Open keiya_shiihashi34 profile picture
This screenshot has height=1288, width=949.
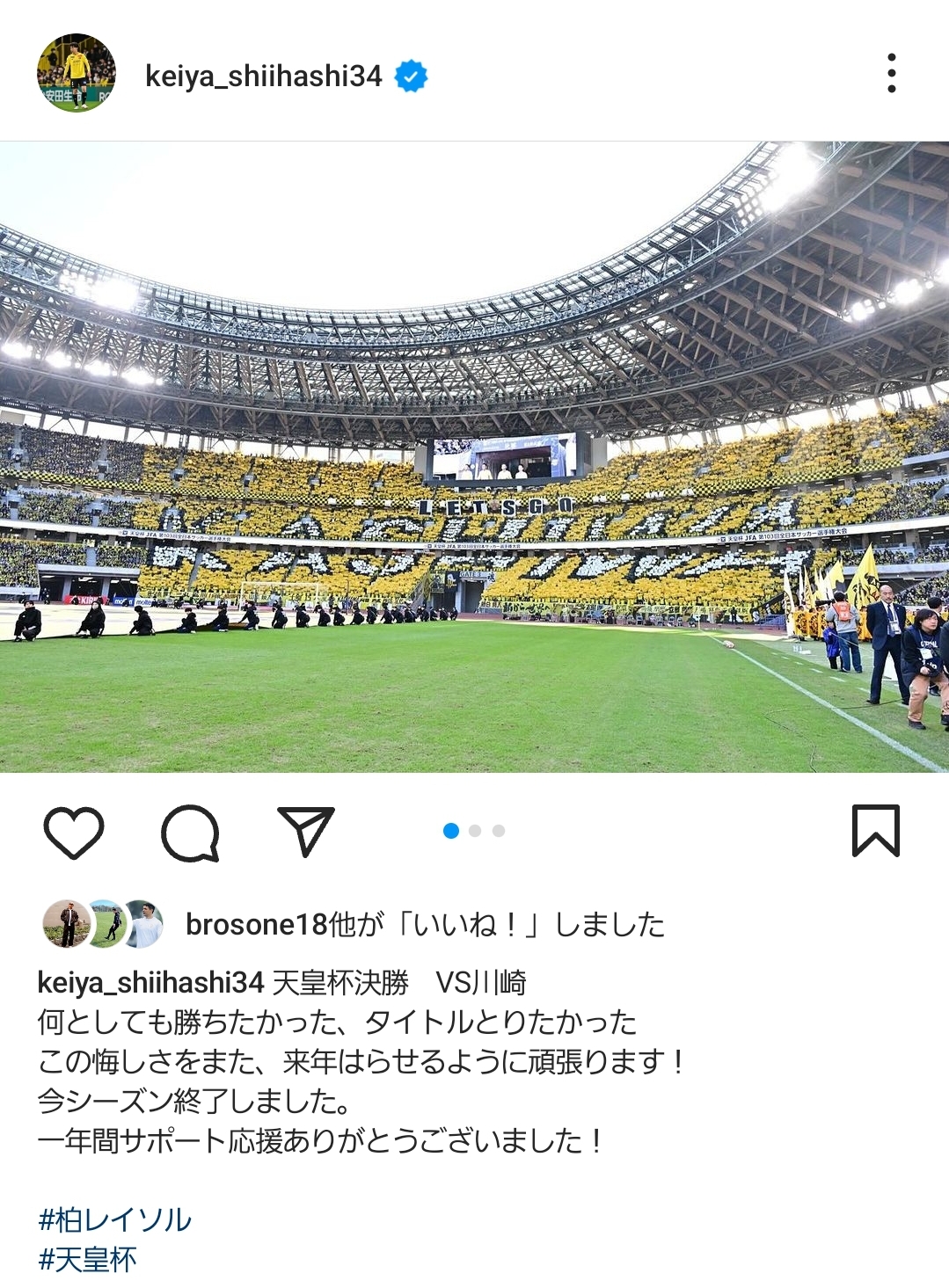76,73
